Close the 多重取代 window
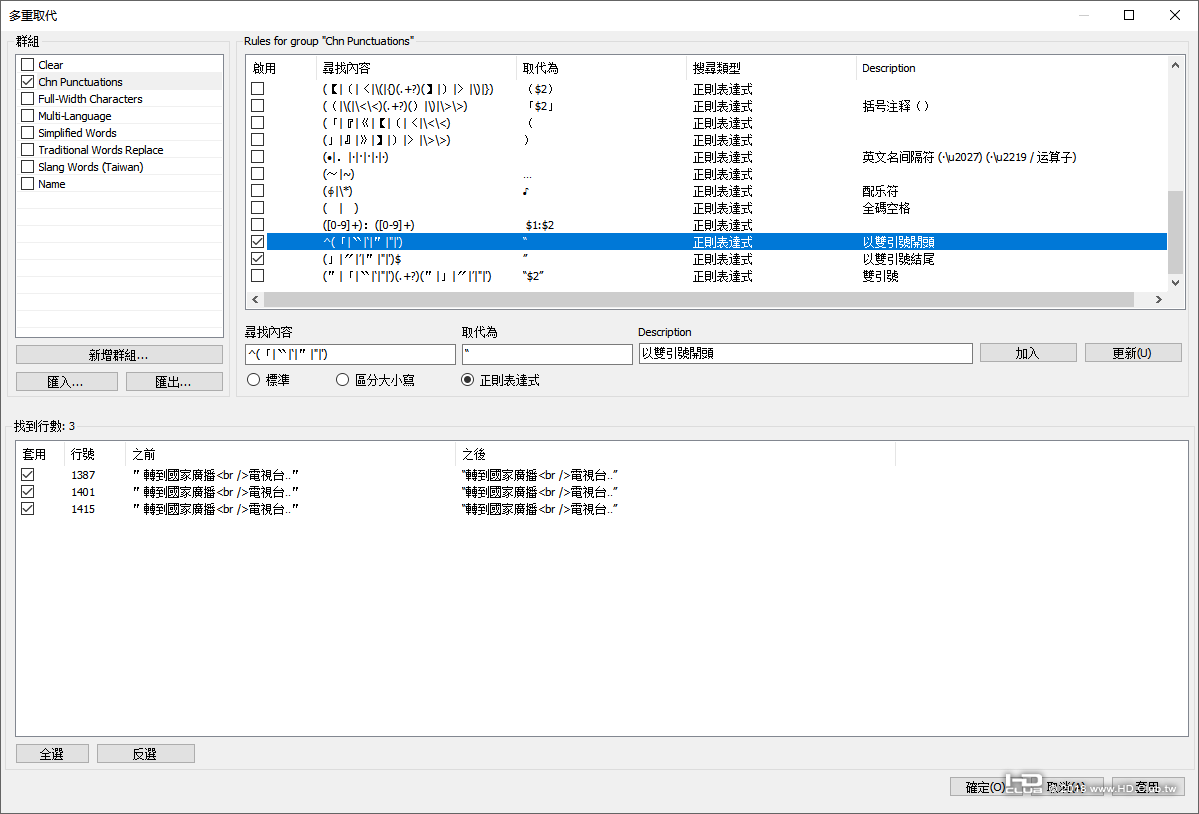Screen dimensions: 1199x814 point(1175,15)
